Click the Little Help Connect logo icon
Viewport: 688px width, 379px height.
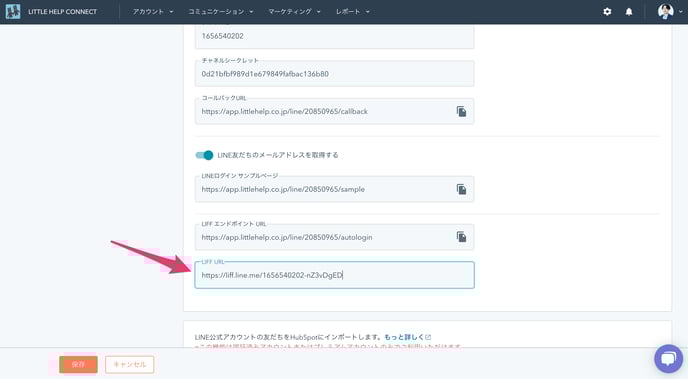pos(13,11)
